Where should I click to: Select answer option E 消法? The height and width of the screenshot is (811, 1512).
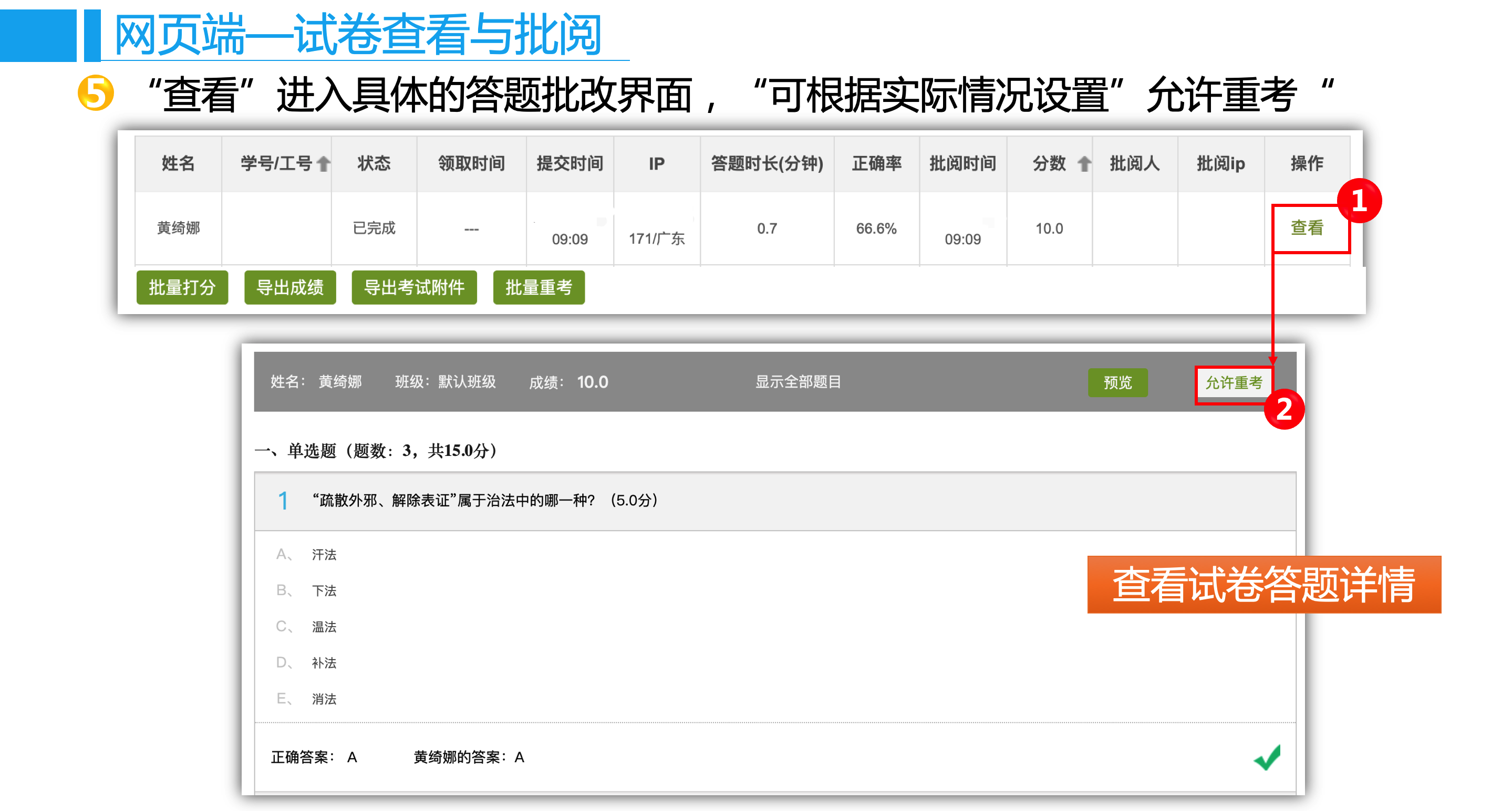(324, 699)
